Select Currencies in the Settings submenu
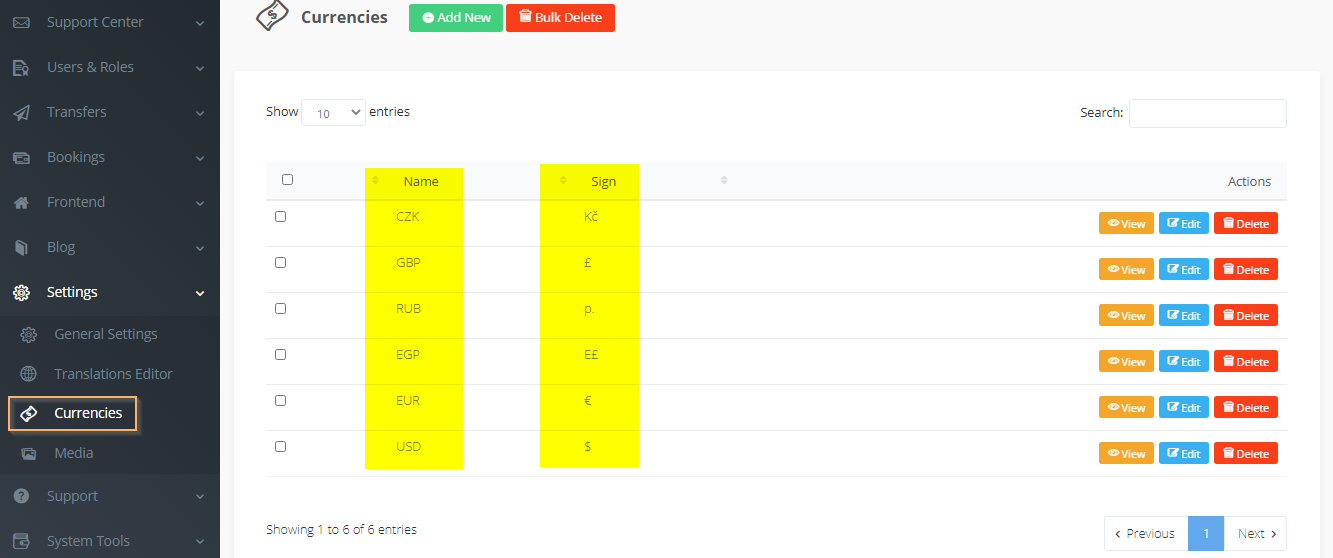 (x=87, y=413)
